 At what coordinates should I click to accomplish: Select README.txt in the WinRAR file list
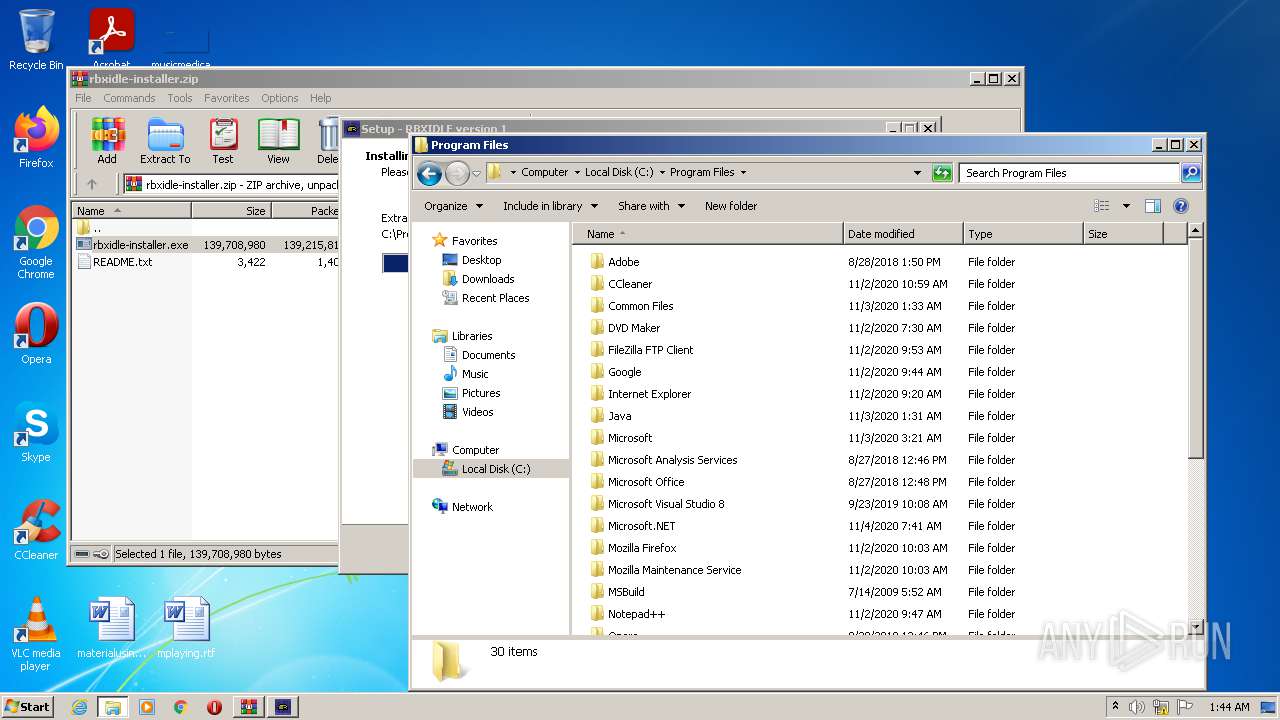pyautogui.click(x=123, y=262)
